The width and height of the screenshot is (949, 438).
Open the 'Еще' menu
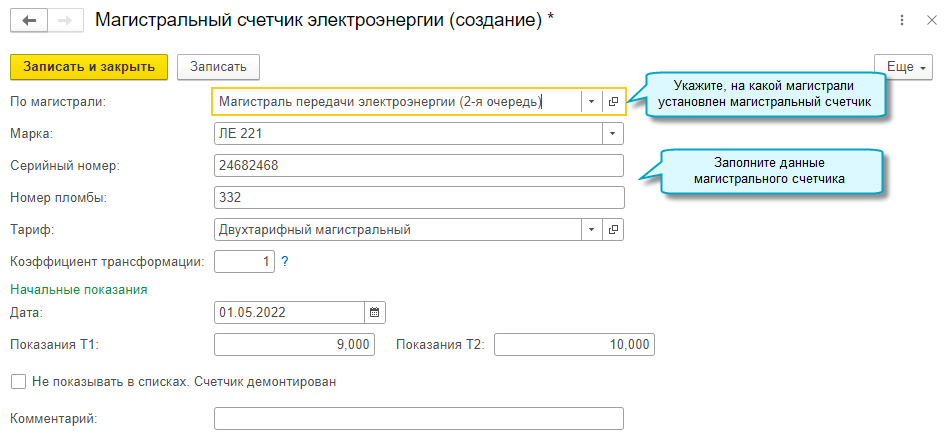903,67
